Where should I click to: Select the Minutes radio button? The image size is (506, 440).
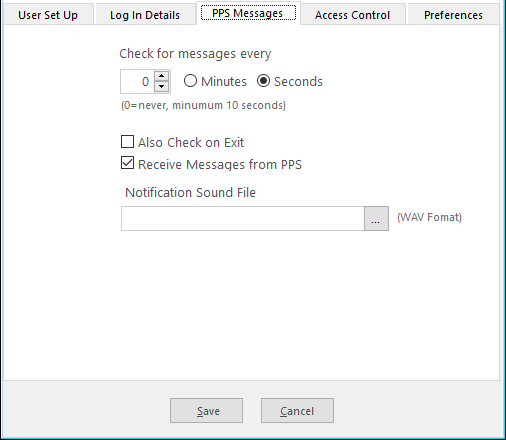pyautogui.click(x=190, y=81)
